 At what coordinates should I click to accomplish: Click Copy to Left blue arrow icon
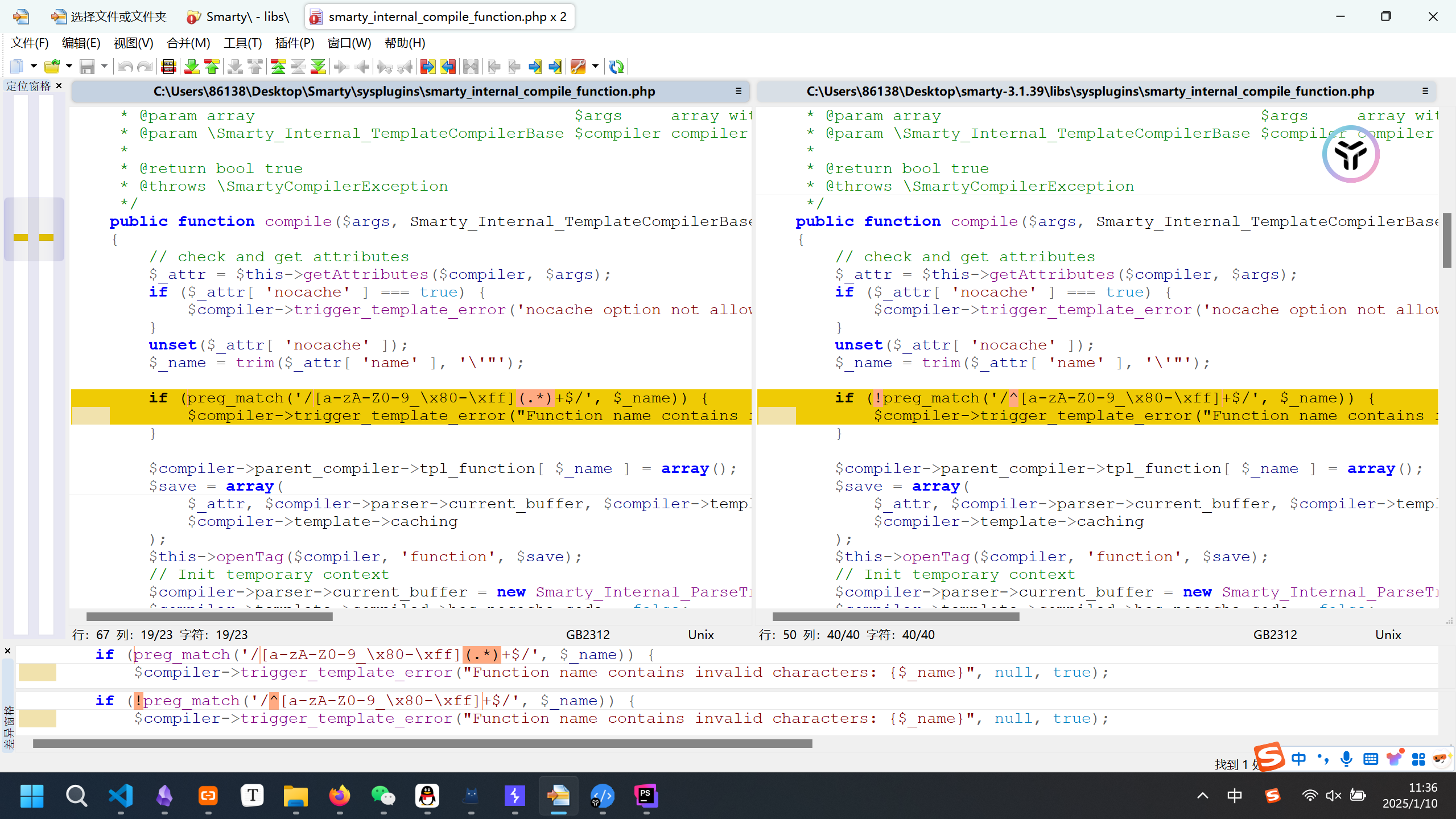coord(448,67)
